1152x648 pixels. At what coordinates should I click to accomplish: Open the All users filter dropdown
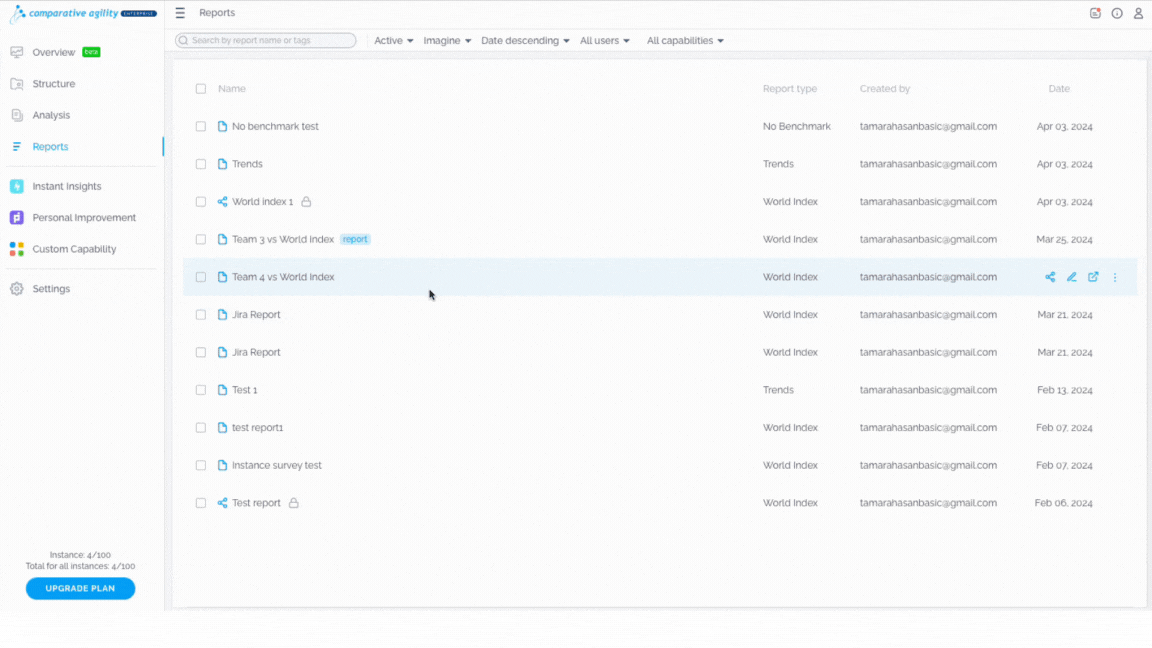605,40
